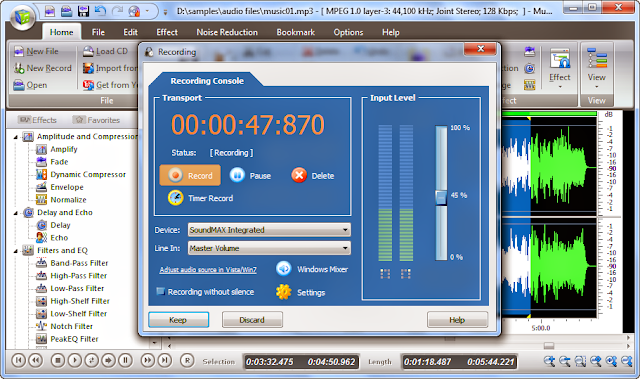This screenshot has width=640, height=379.
Task: Enable Recording without silence checkbox
Action: click(160, 291)
